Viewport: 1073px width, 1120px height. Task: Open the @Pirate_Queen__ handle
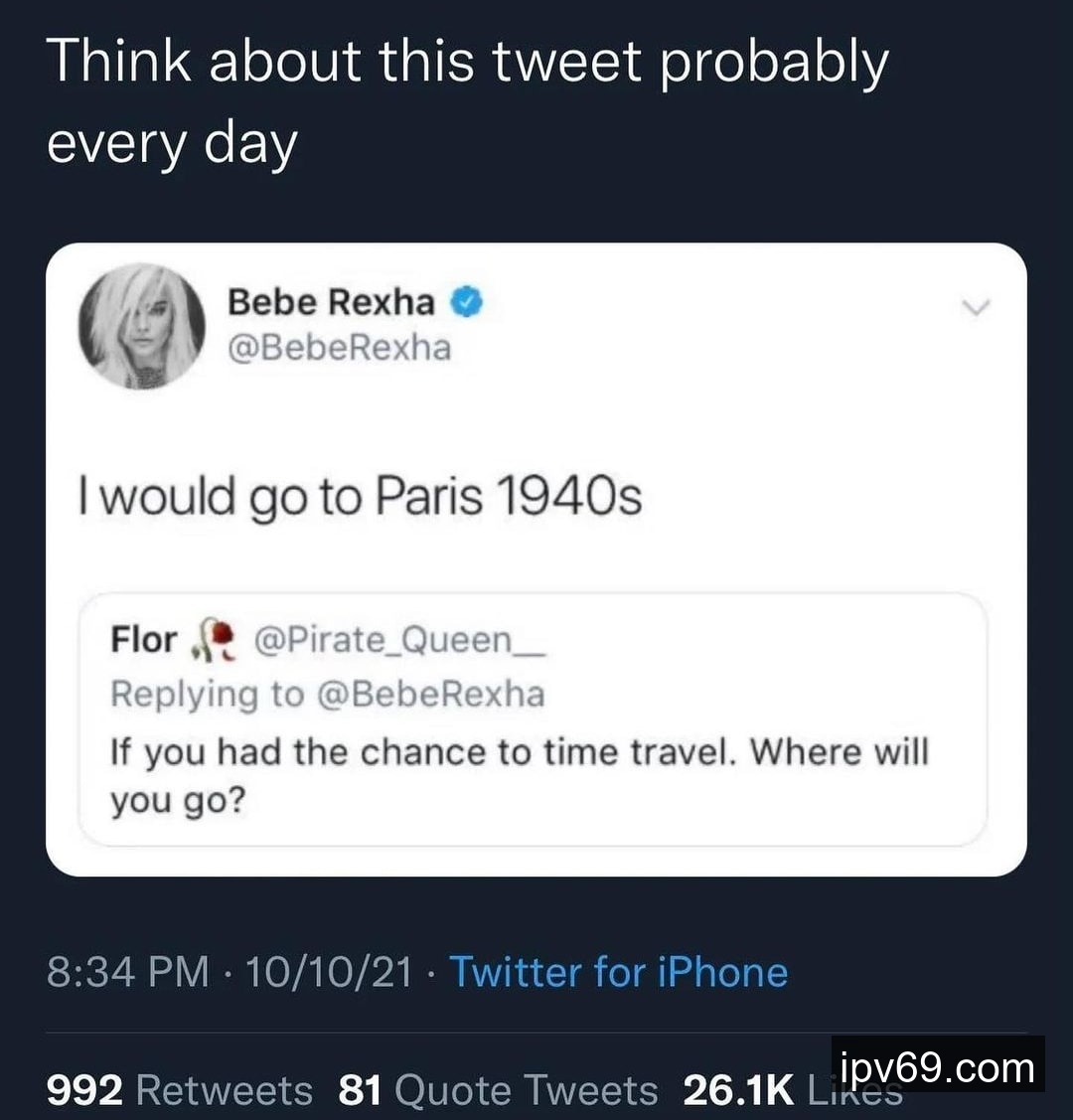[400, 640]
